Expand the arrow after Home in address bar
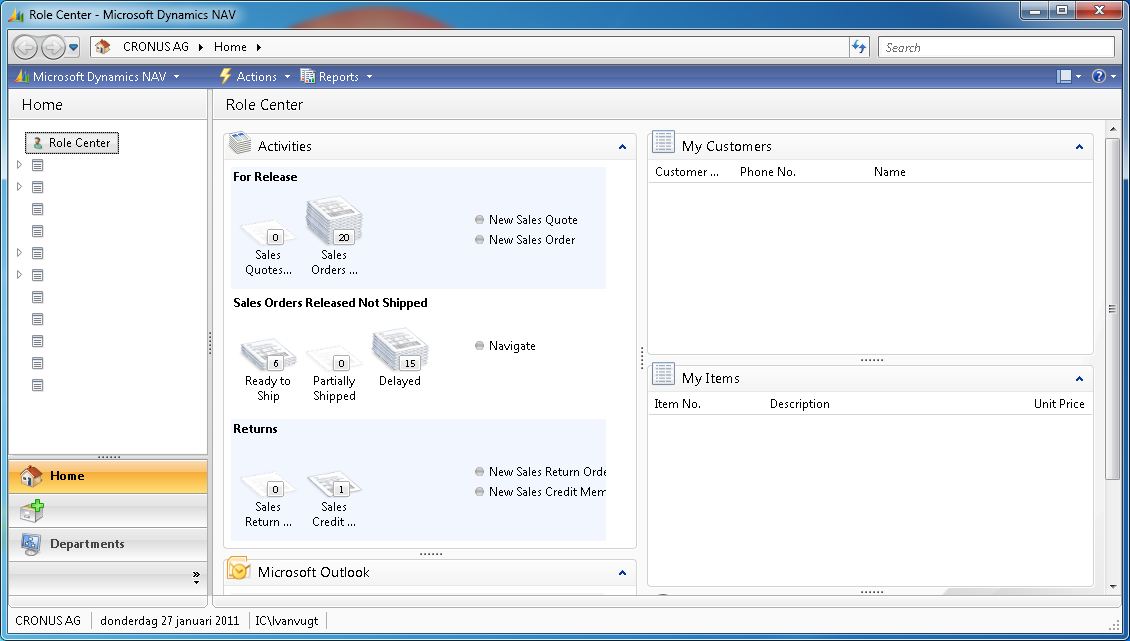 (x=259, y=47)
